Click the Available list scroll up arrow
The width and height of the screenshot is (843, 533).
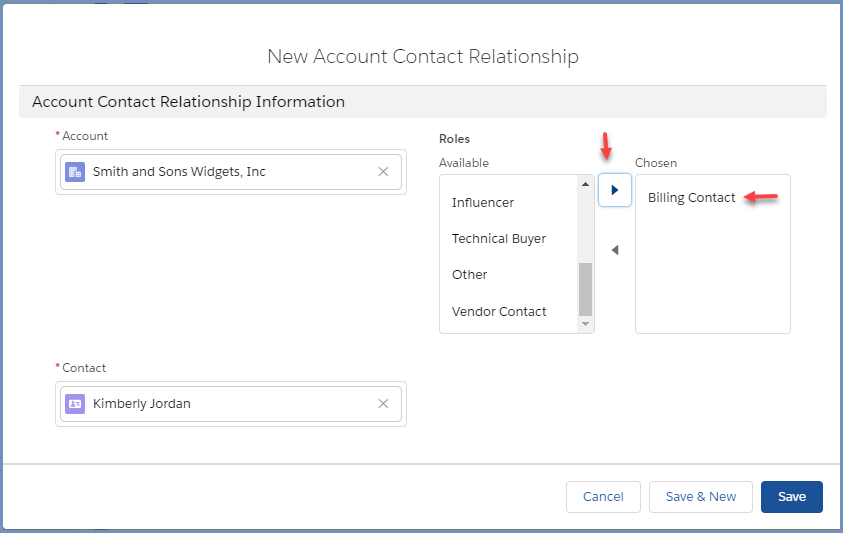click(x=585, y=184)
